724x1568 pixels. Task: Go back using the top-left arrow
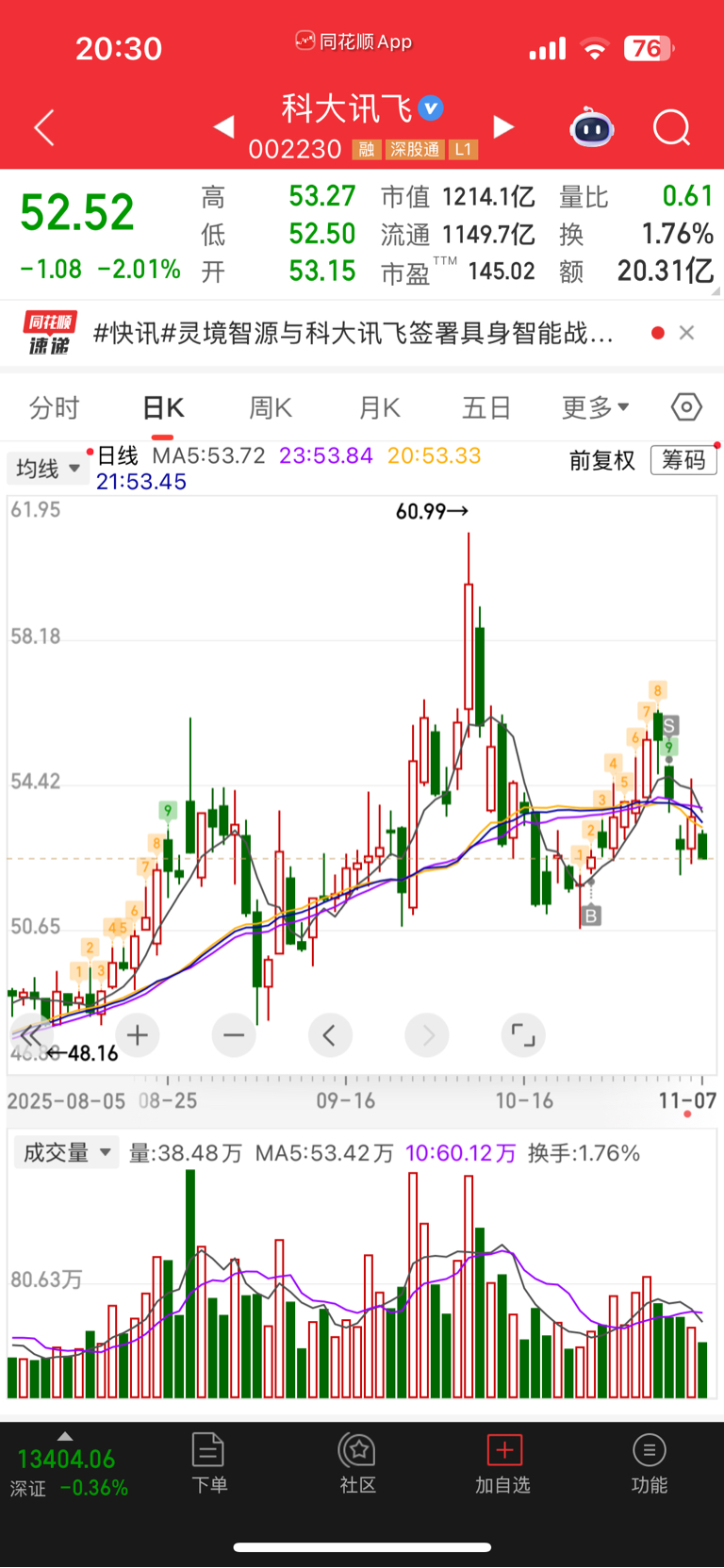[x=44, y=127]
